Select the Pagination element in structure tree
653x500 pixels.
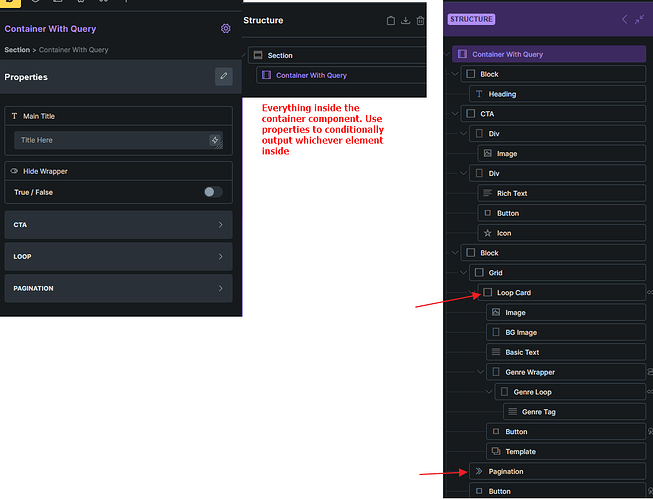point(506,471)
